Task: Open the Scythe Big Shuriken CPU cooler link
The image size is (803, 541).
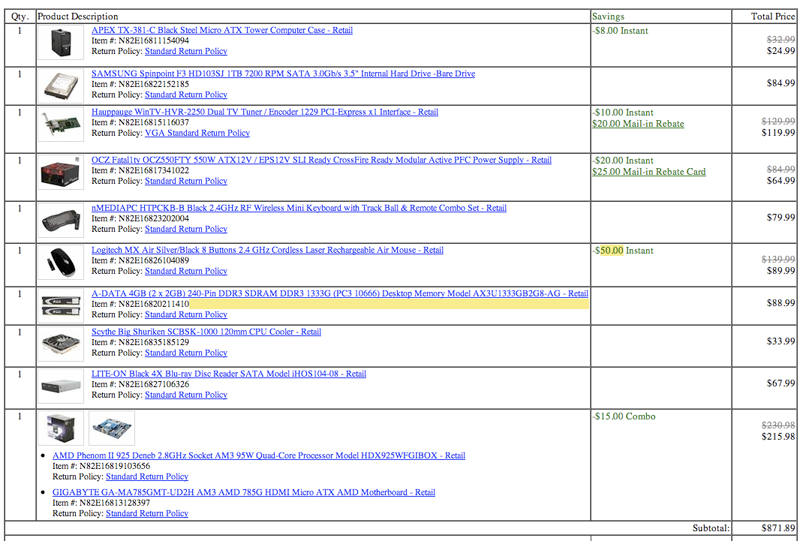Action: pos(206,332)
